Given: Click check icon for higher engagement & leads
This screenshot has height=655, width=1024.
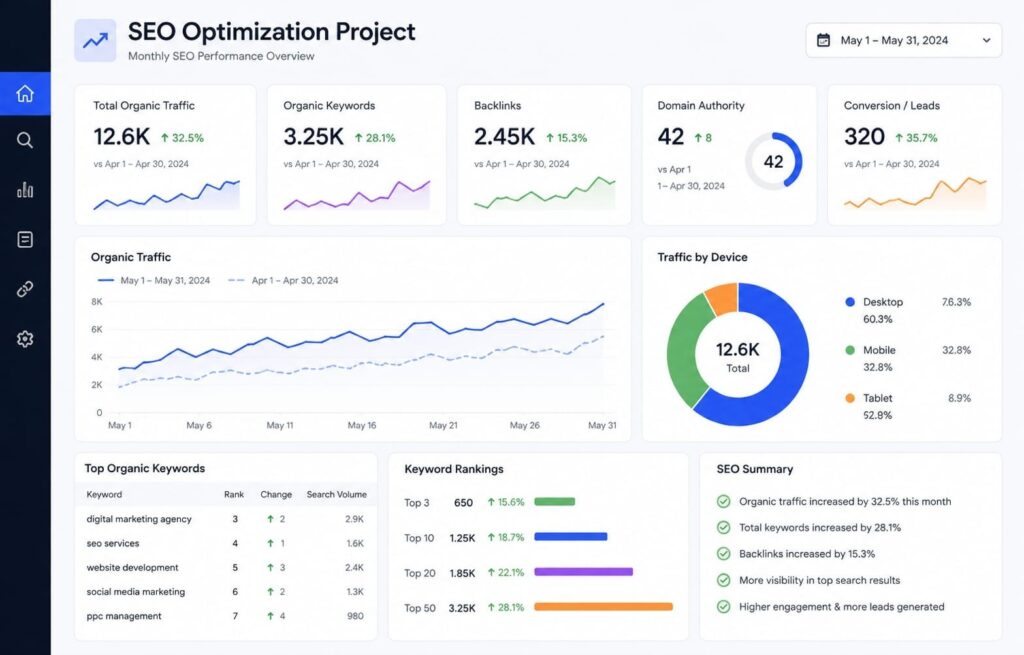Looking at the screenshot, I should (724, 607).
